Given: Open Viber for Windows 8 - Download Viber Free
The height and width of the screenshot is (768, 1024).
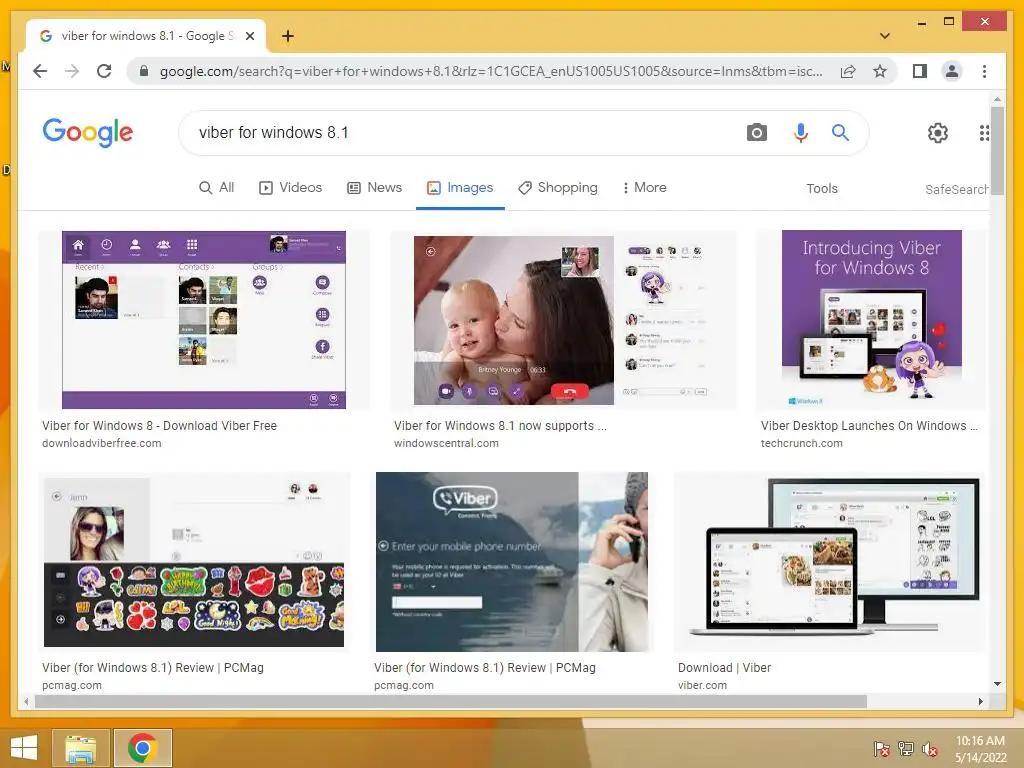Looking at the screenshot, I should pos(159,426).
